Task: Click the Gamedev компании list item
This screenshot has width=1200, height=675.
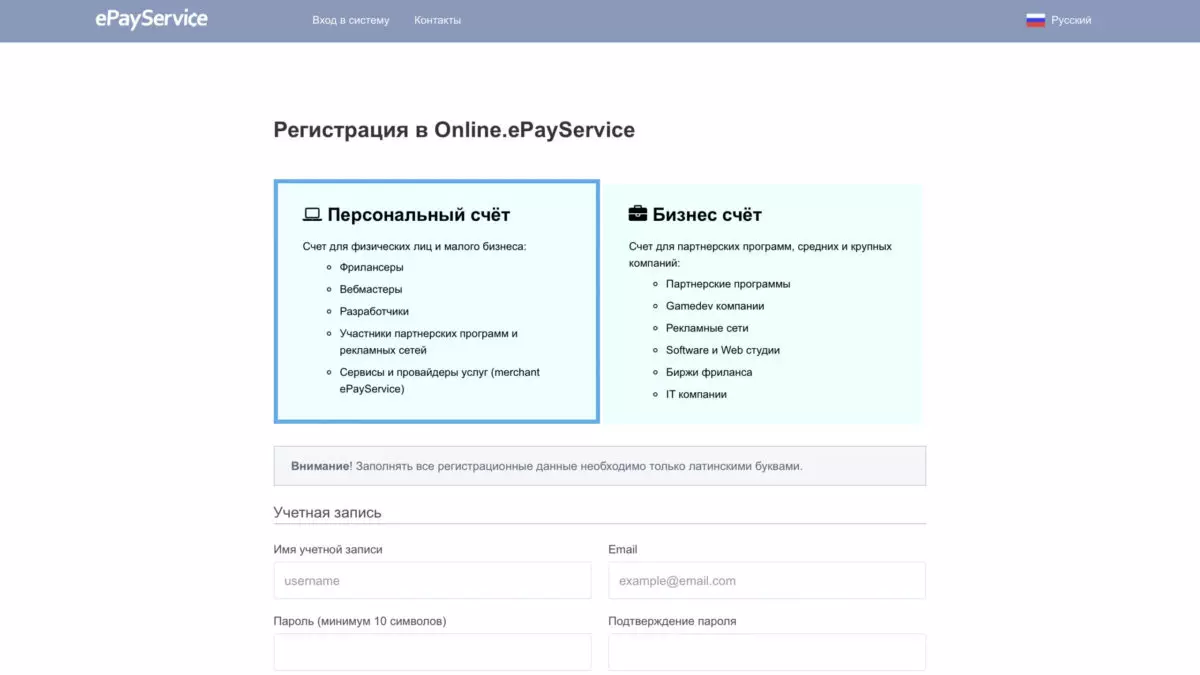Action: 715,306
